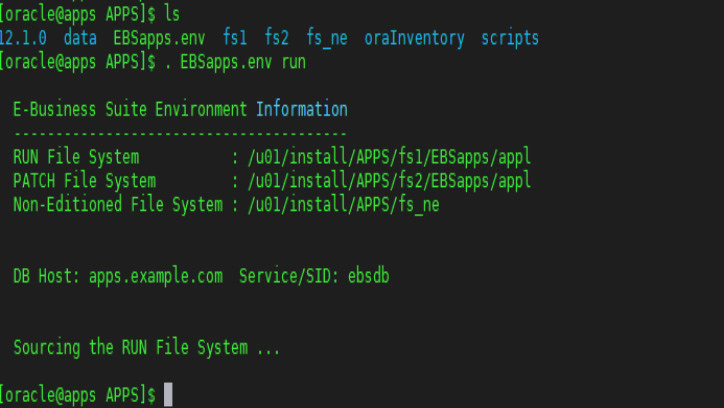Click the fs1 directory name

(x=236, y=39)
